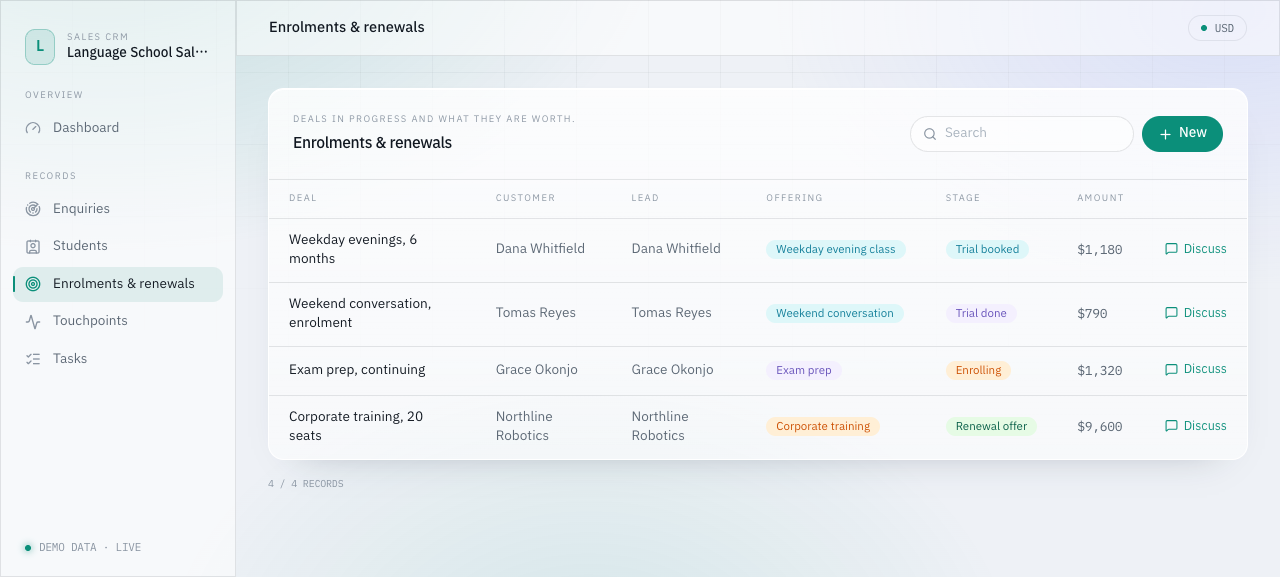Click the $9,600 amount
Image resolution: width=1280 pixels, height=577 pixels.
click(x=1100, y=426)
